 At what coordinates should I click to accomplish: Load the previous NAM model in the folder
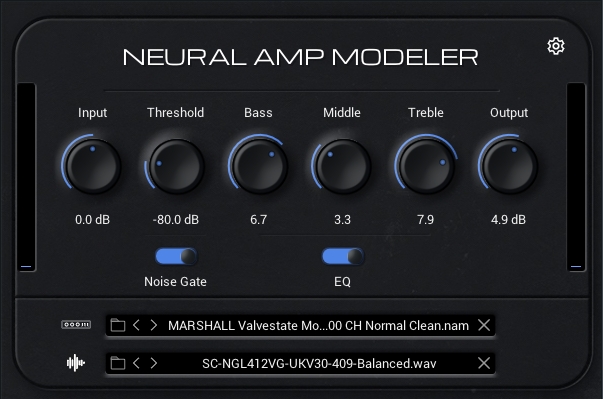[x=136, y=325]
